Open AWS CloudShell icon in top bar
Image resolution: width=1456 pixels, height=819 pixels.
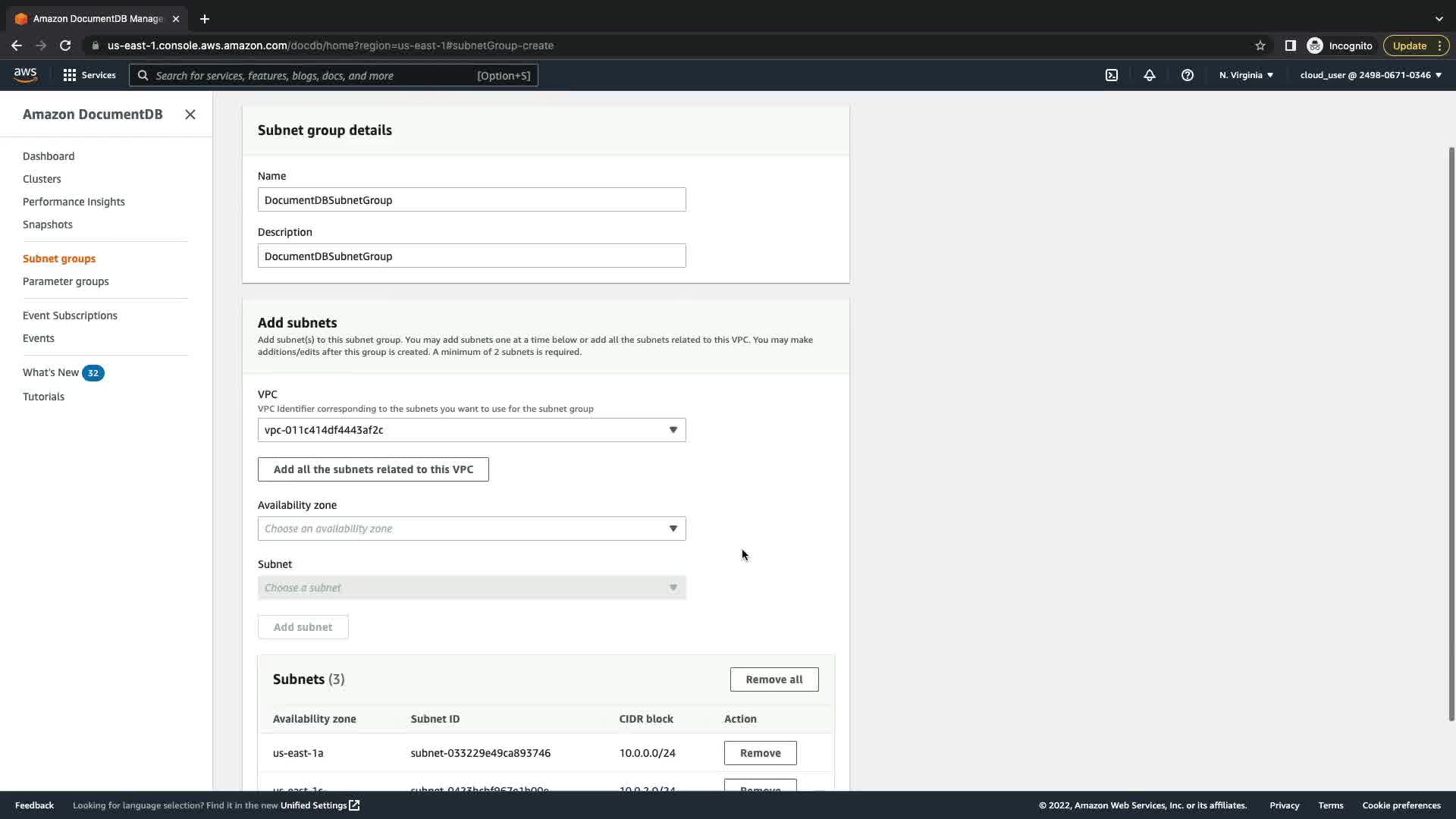click(1112, 75)
